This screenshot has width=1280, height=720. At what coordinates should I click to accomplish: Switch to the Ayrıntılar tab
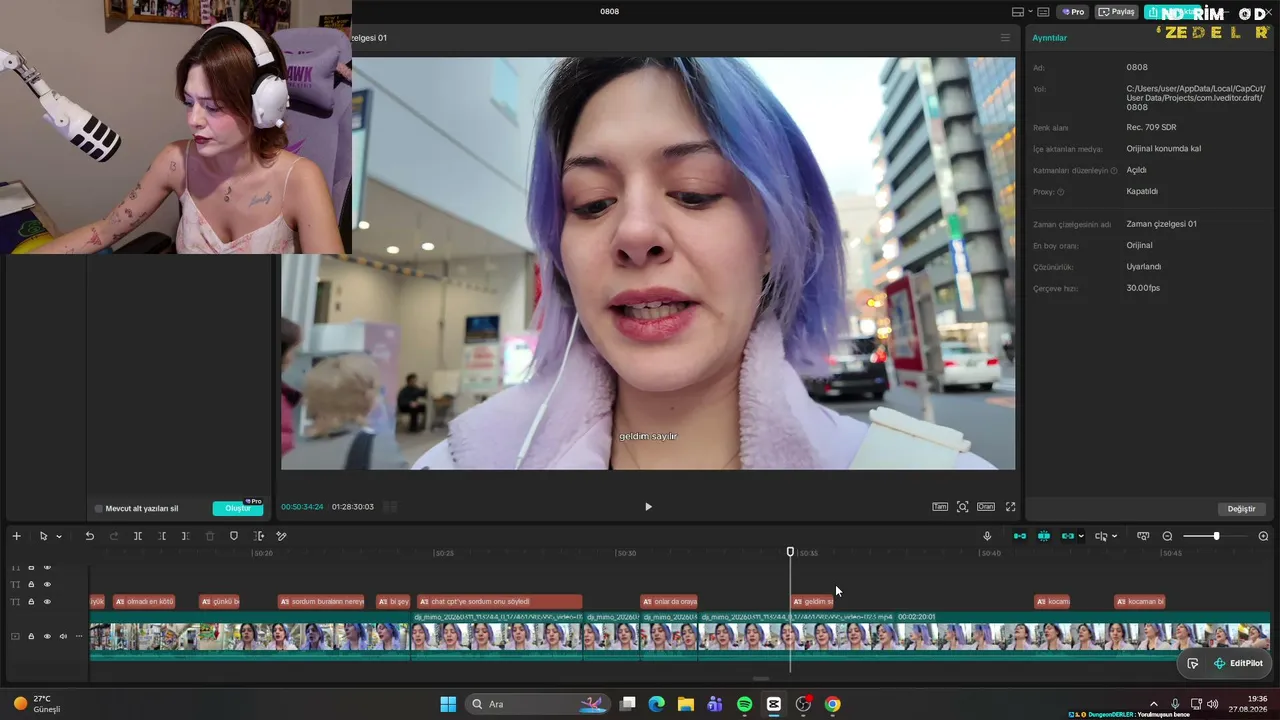pos(1050,38)
